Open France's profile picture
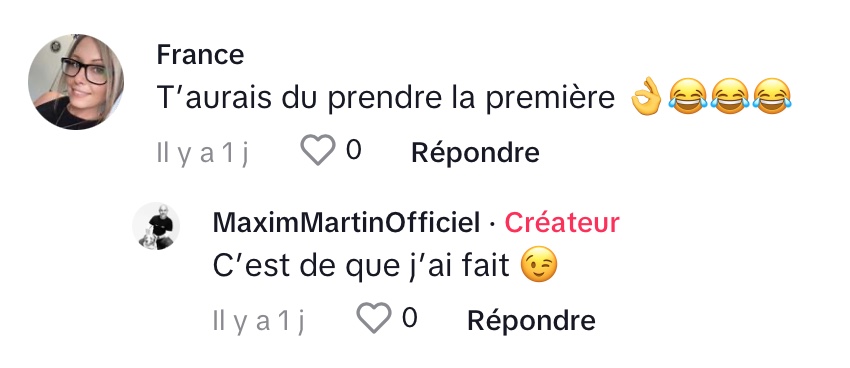This screenshot has height=368, width=850. tap(76, 82)
